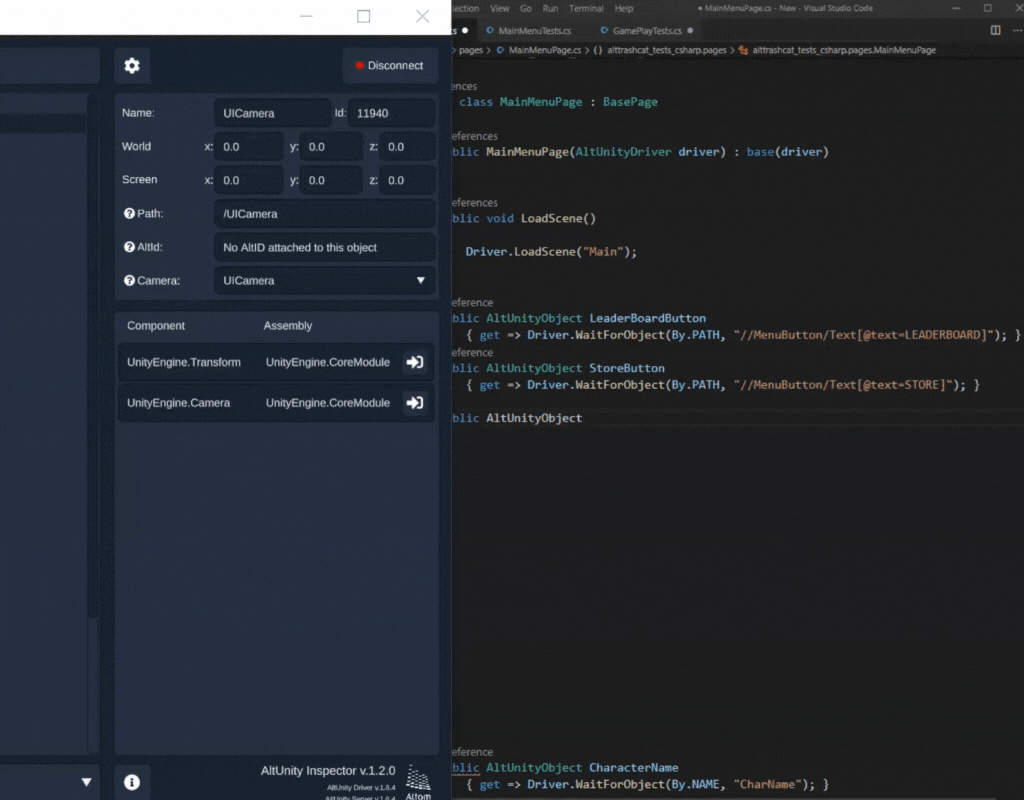Click the Component column header
Image resolution: width=1024 pixels, height=800 pixels.
(156, 325)
